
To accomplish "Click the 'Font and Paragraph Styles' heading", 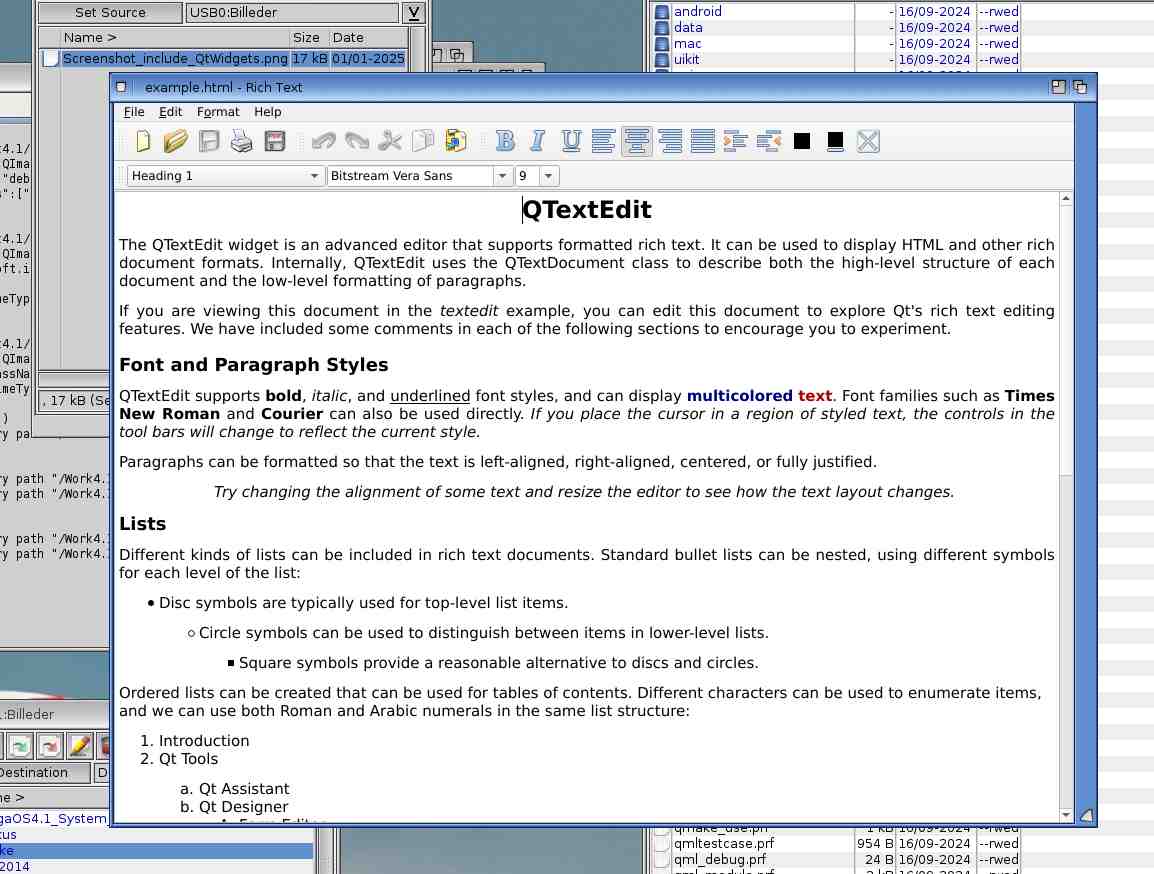I will coord(254,365).
